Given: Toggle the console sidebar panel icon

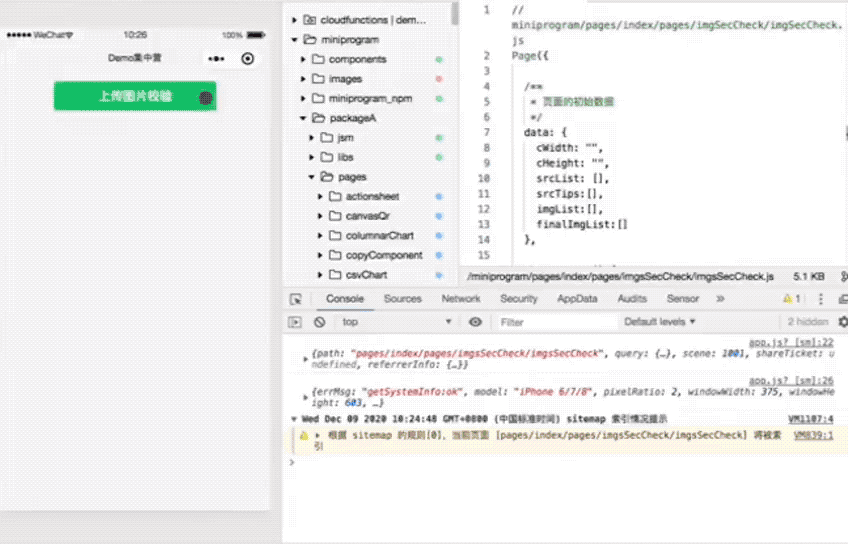Looking at the screenshot, I should tap(295, 322).
